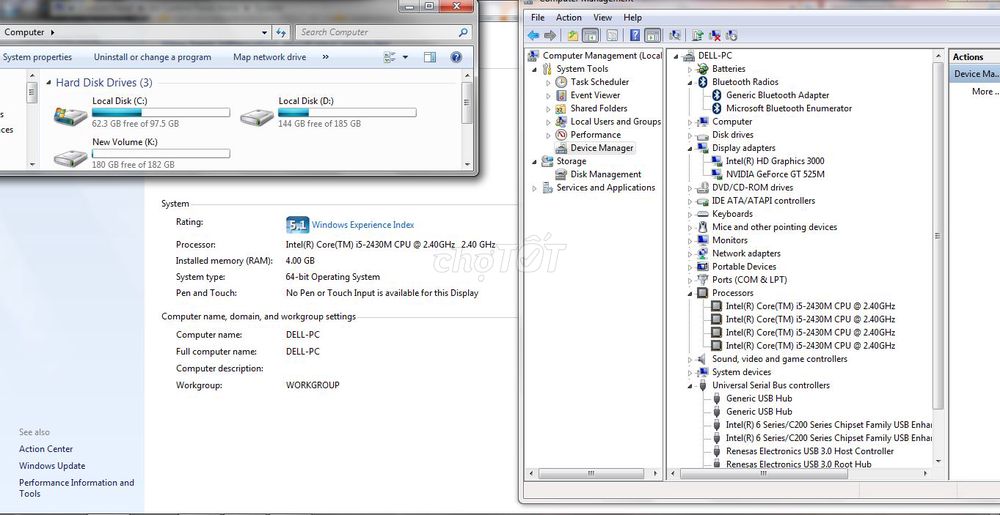This screenshot has width=1000, height=515.
Task: Select Device Manager in the console tree
Action: click(601, 148)
